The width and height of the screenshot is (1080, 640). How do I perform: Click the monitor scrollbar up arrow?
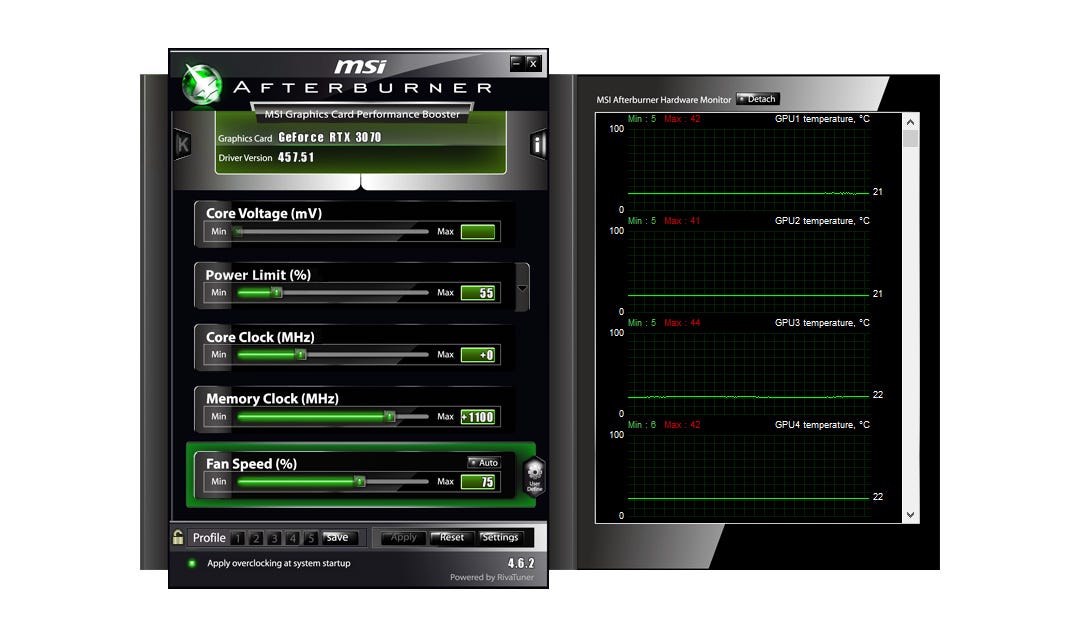coord(911,122)
